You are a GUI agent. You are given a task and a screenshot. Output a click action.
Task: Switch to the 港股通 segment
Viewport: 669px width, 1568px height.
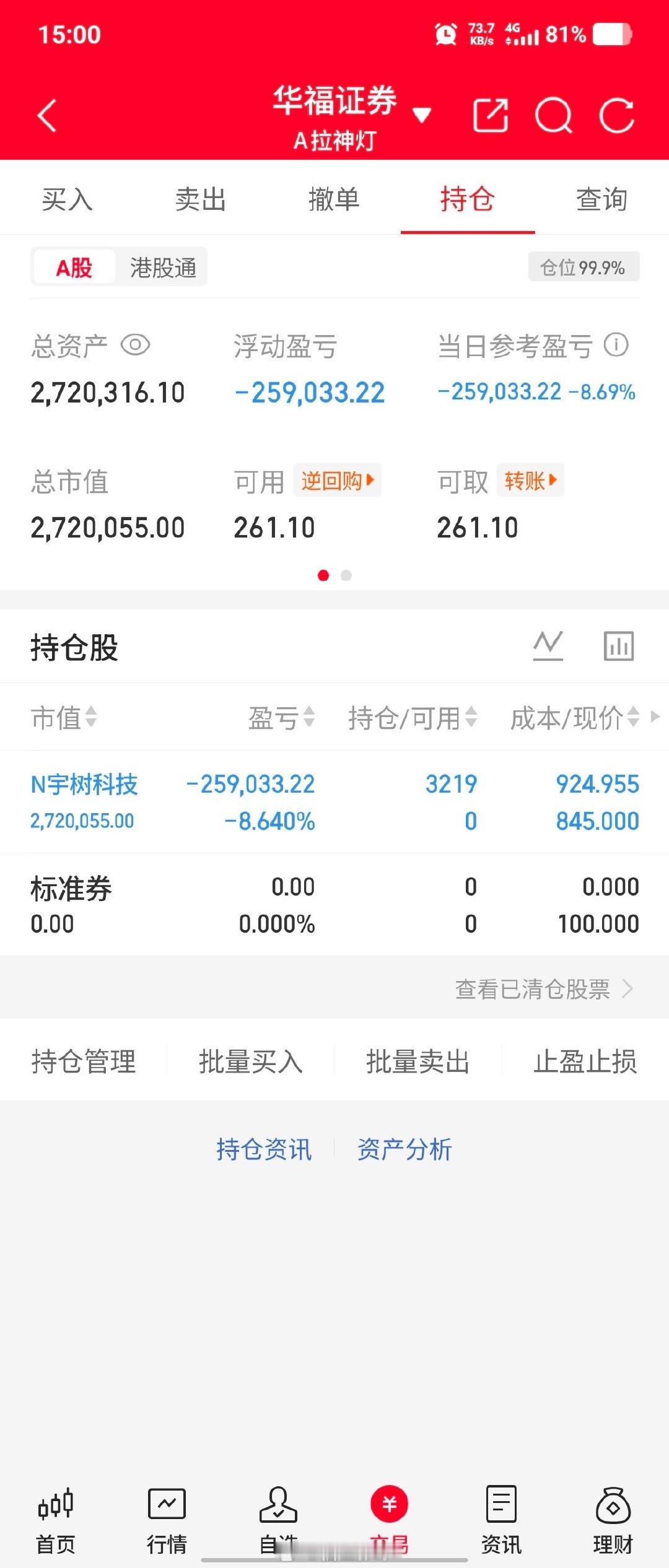[163, 268]
